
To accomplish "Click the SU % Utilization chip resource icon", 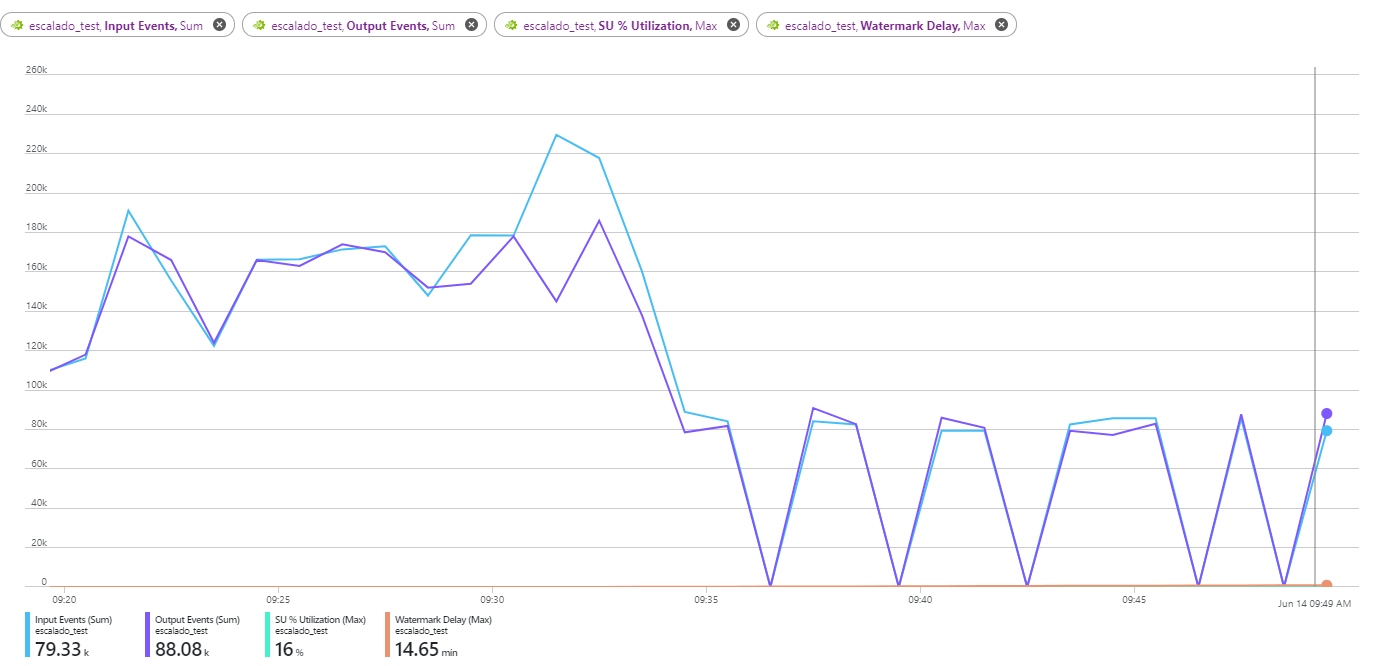I will (511, 25).
